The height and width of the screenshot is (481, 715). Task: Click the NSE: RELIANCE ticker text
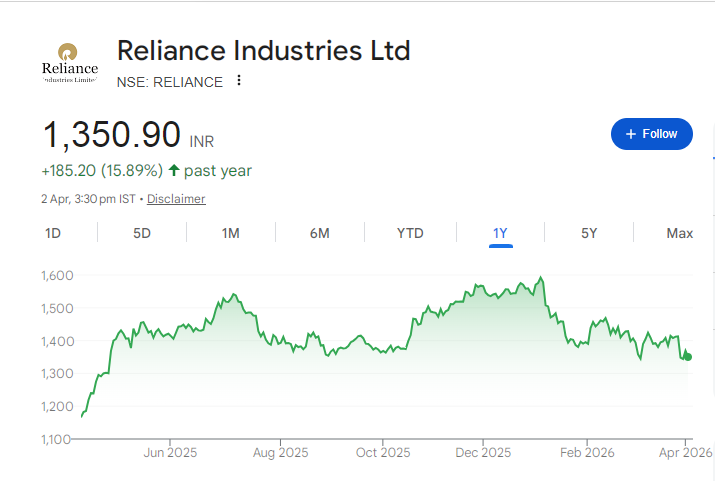coord(170,82)
